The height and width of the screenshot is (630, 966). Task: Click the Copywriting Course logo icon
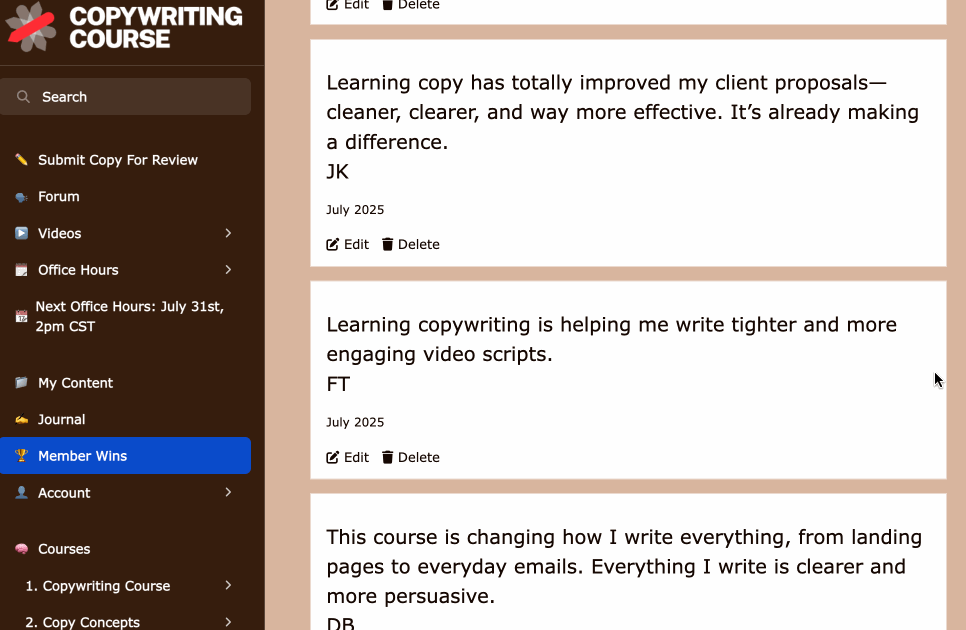[x=32, y=27]
